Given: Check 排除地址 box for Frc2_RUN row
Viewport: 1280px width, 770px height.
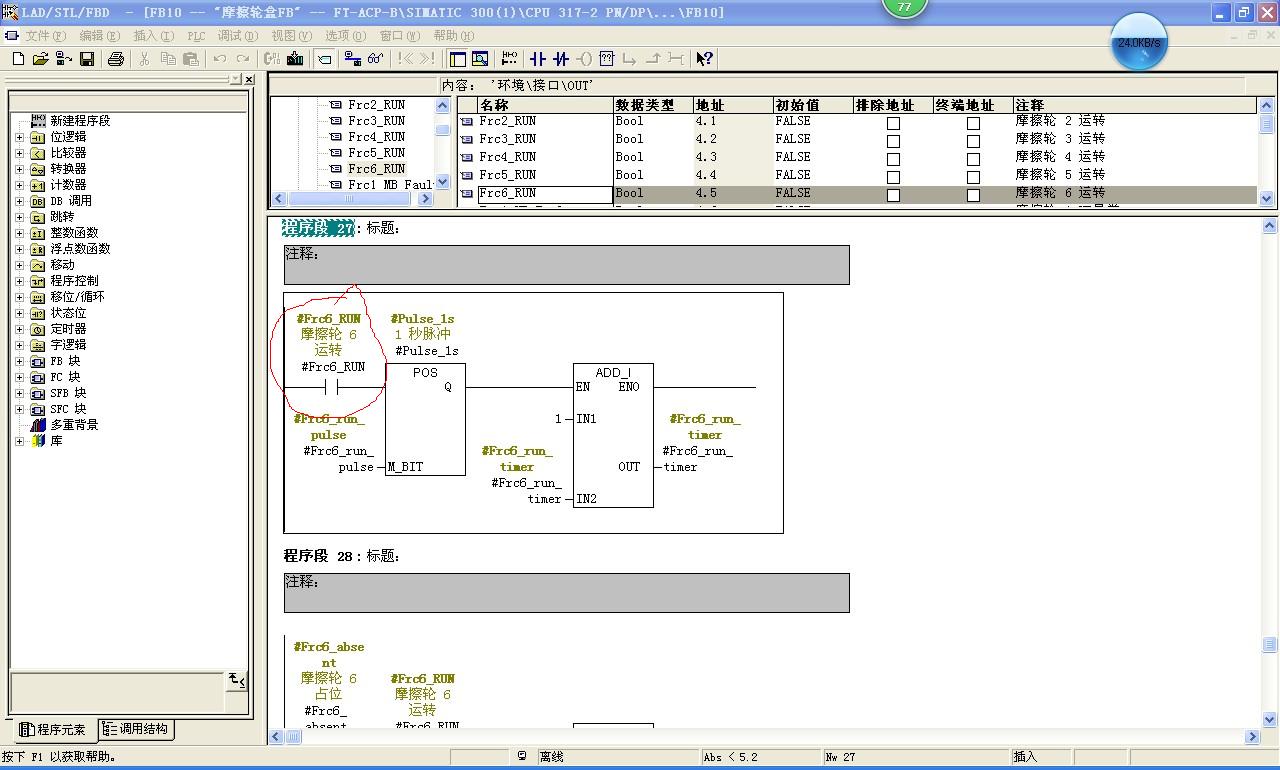Looking at the screenshot, I should (893, 124).
